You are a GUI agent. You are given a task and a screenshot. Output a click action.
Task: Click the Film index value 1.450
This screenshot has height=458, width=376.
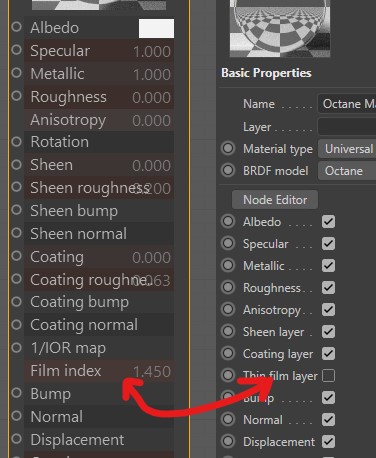(x=152, y=371)
